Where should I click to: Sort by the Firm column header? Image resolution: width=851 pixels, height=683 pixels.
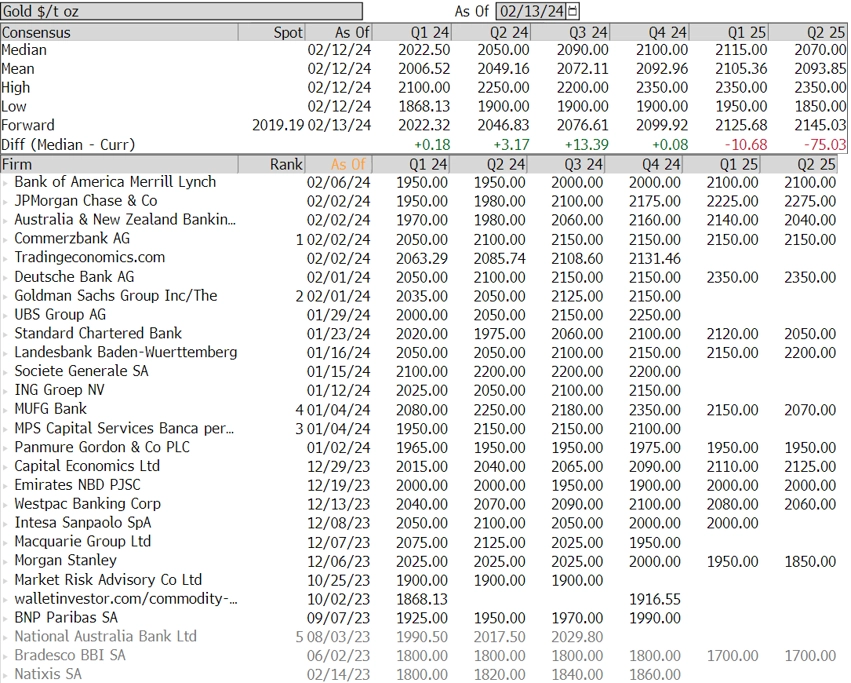coord(119,164)
